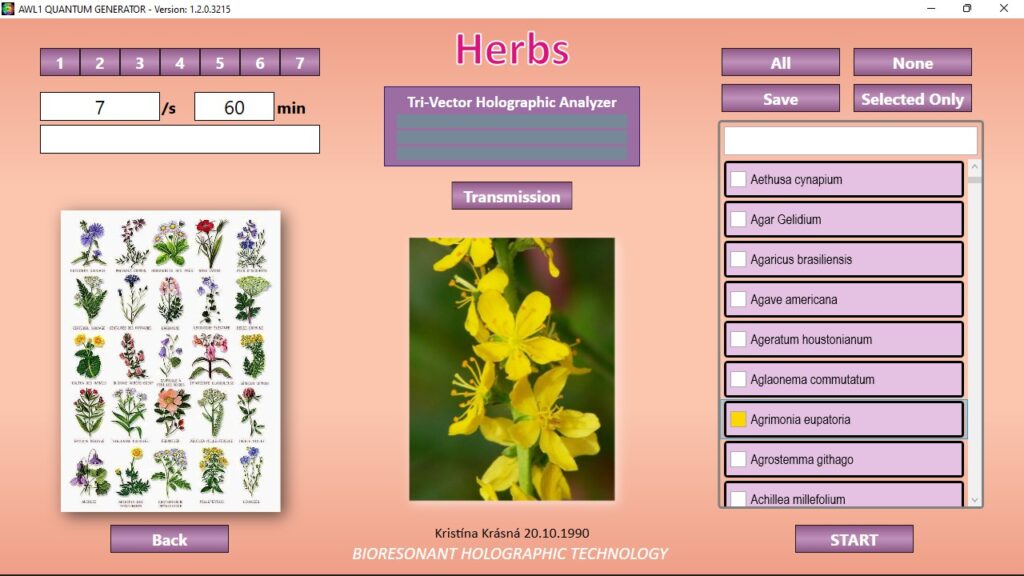Click the yellow Agrimonia flower photo
This screenshot has width=1024, height=576.
tap(512, 369)
